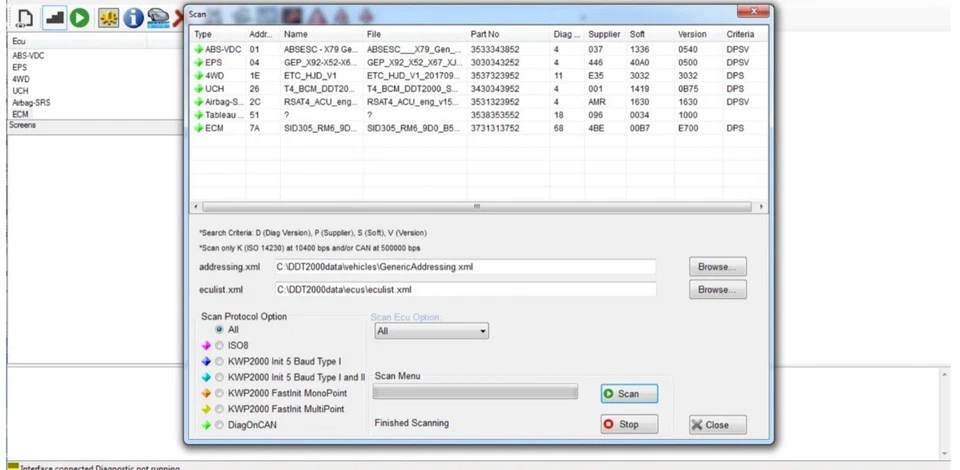Click SID305_RM6_9D name cell in ECM row
The image size is (960, 470).
pyautogui.click(x=320, y=128)
